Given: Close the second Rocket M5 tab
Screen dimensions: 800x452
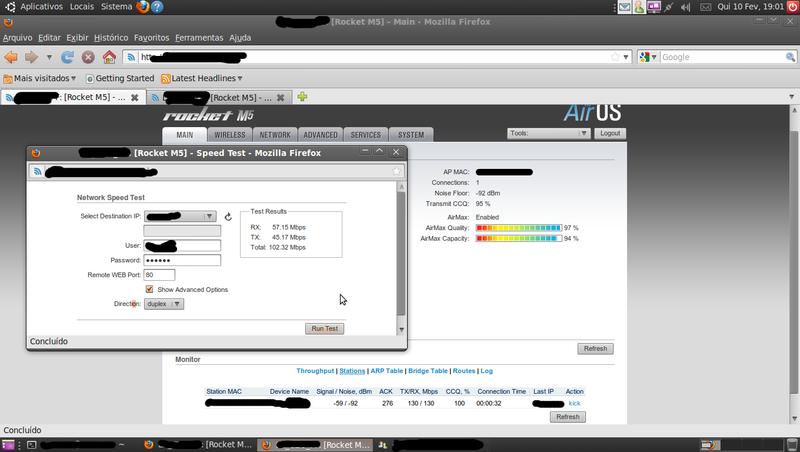Looking at the screenshot, I should (x=280, y=97).
